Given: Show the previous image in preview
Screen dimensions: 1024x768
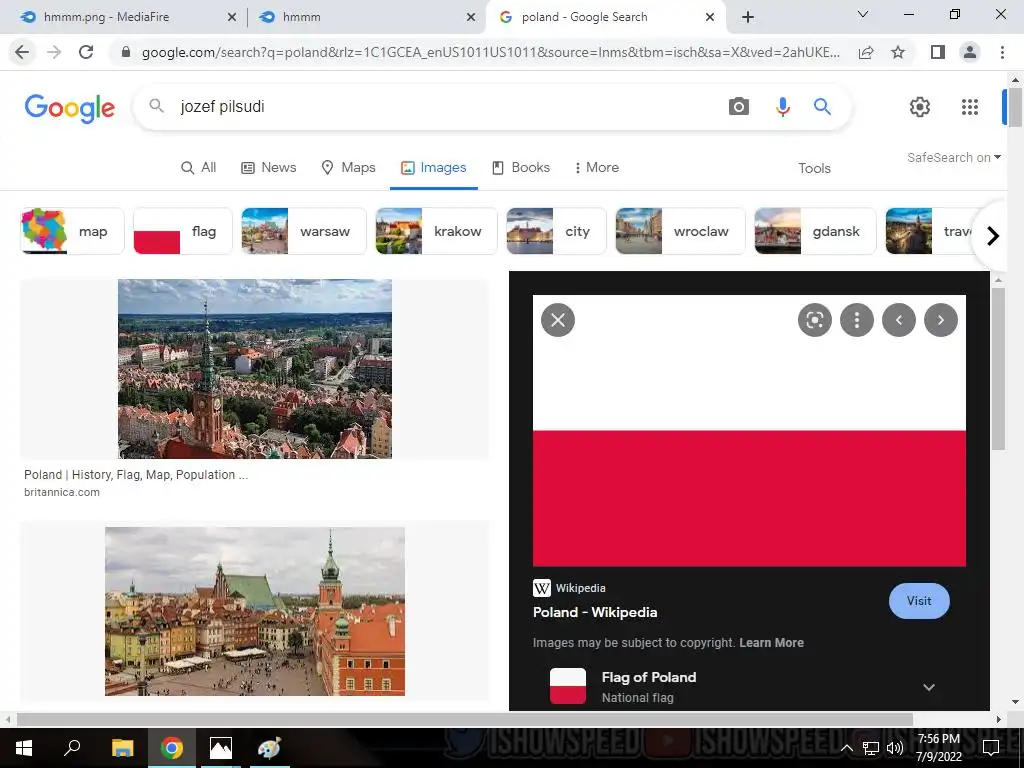Looking at the screenshot, I should [x=899, y=320].
